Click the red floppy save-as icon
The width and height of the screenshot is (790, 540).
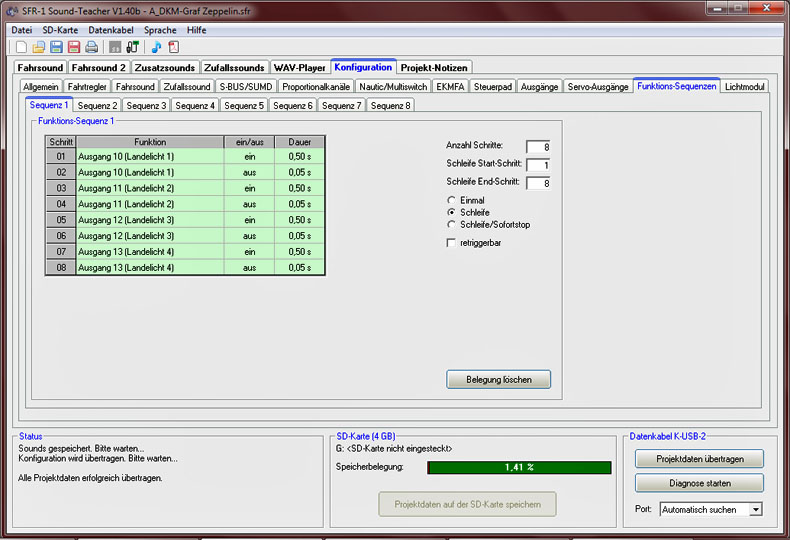pyautogui.click(x=73, y=47)
